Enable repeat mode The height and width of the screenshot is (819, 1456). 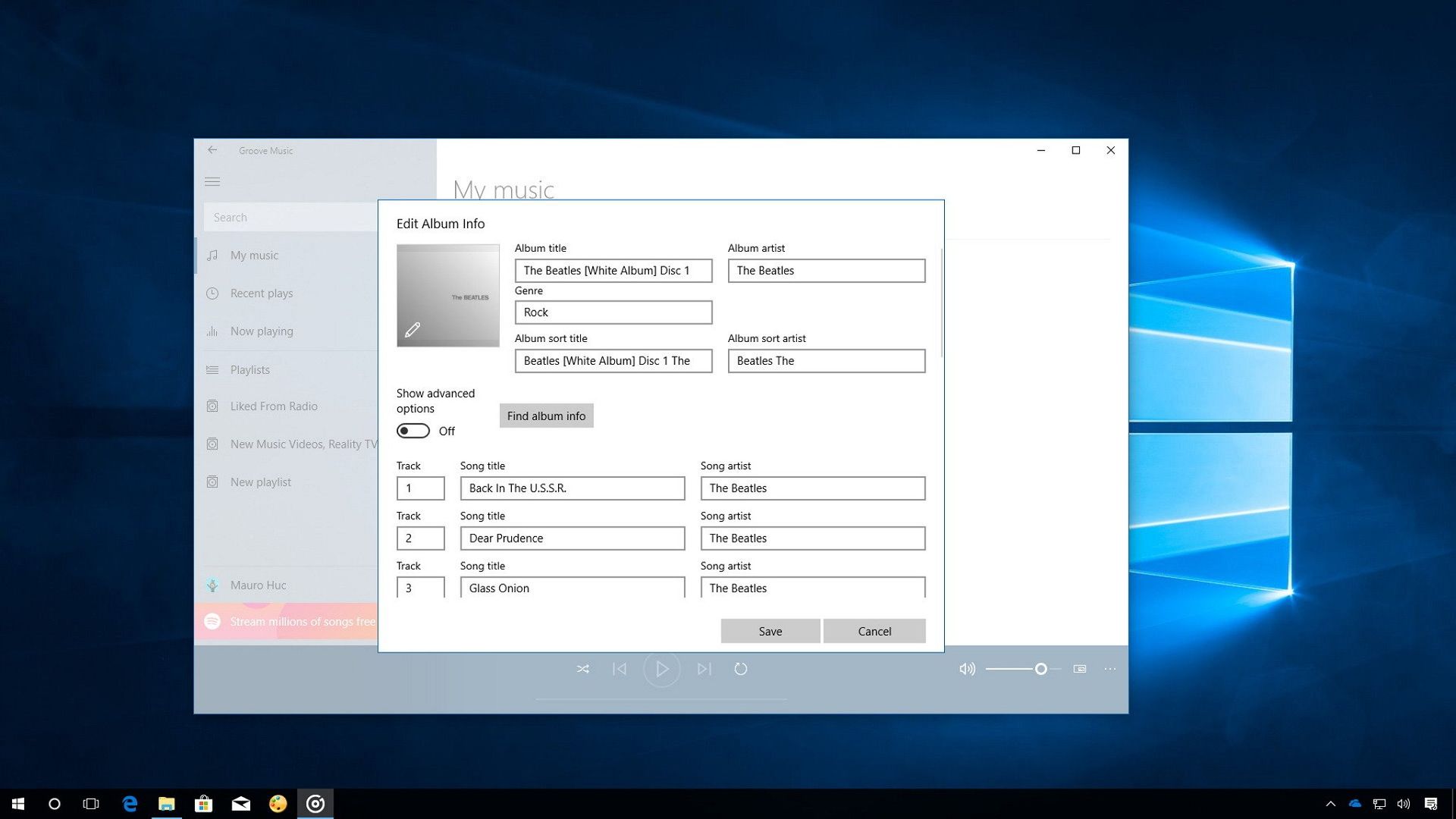click(x=741, y=669)
